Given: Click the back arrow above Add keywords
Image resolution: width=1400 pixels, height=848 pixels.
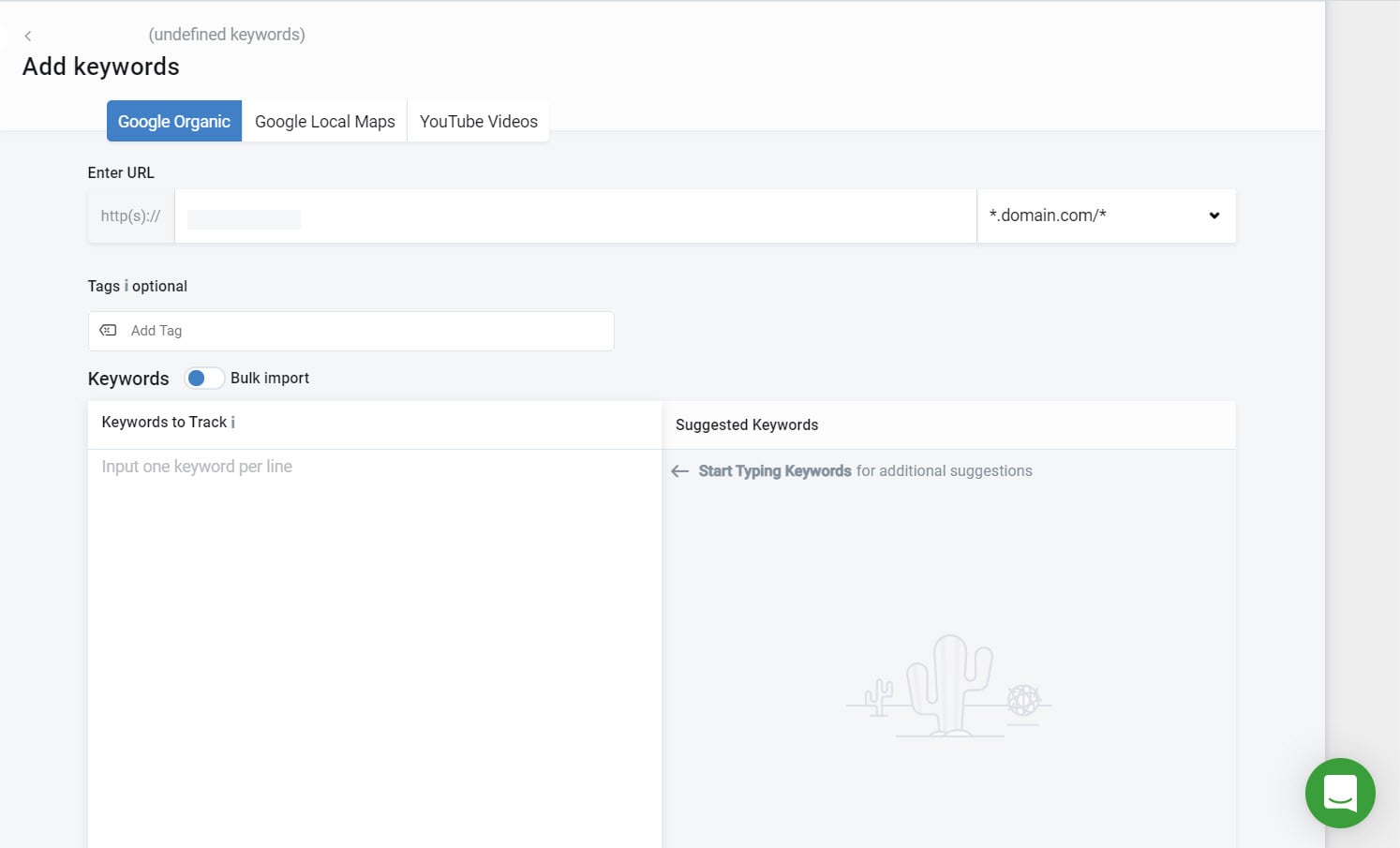Looking at the screenshot, I should [x=28, y=35].
